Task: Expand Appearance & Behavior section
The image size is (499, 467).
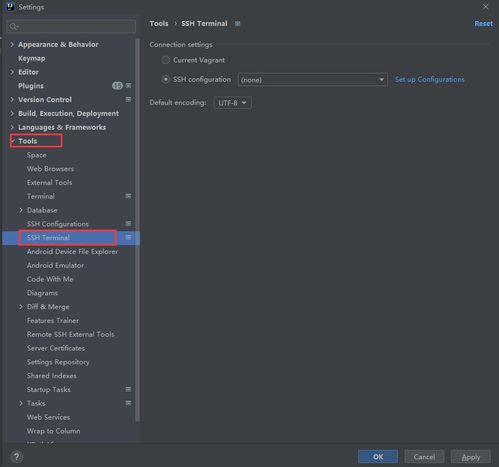Action: [12, 44]
